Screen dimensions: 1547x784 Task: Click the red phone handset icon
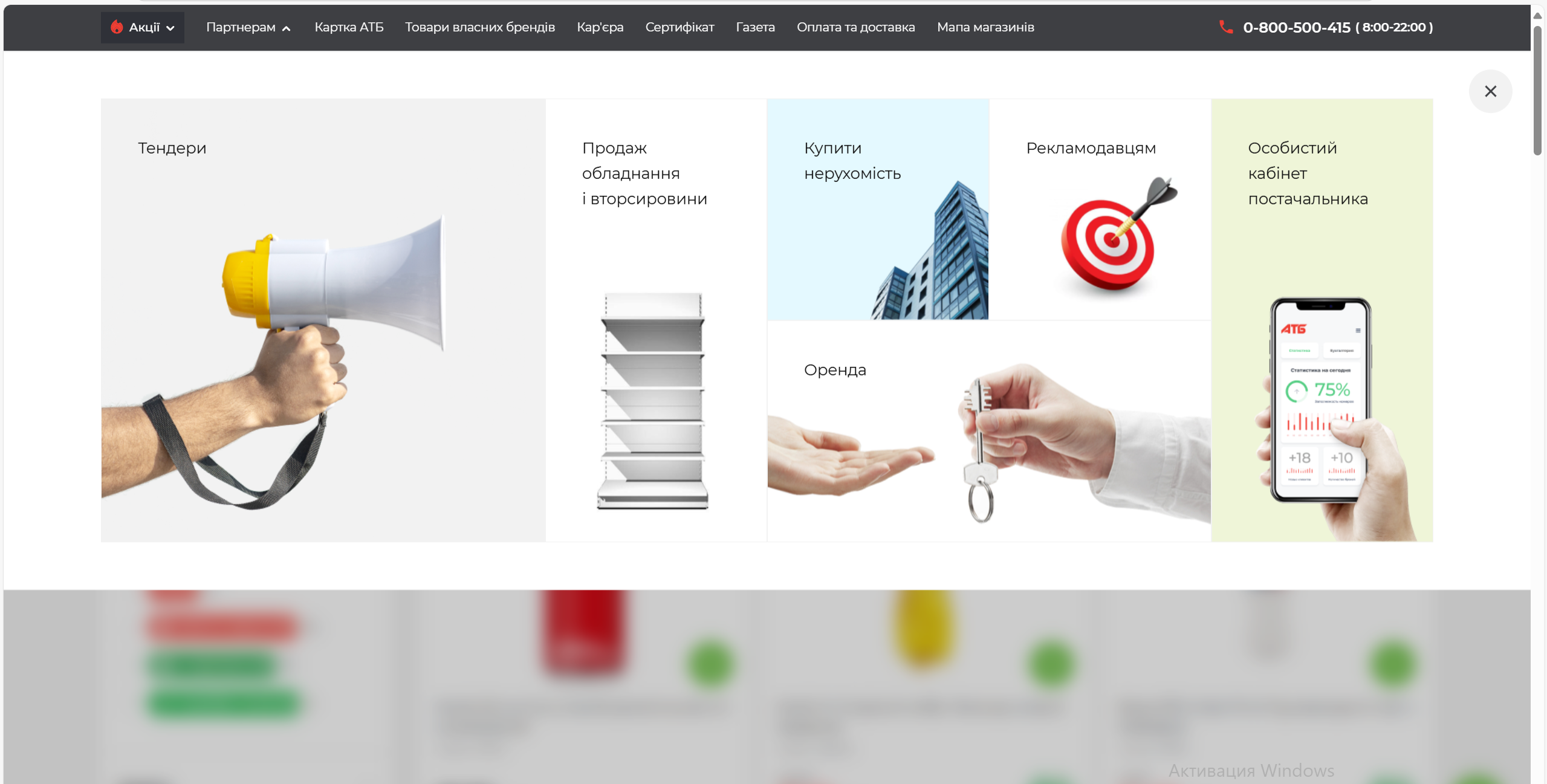coord(1225,27)
